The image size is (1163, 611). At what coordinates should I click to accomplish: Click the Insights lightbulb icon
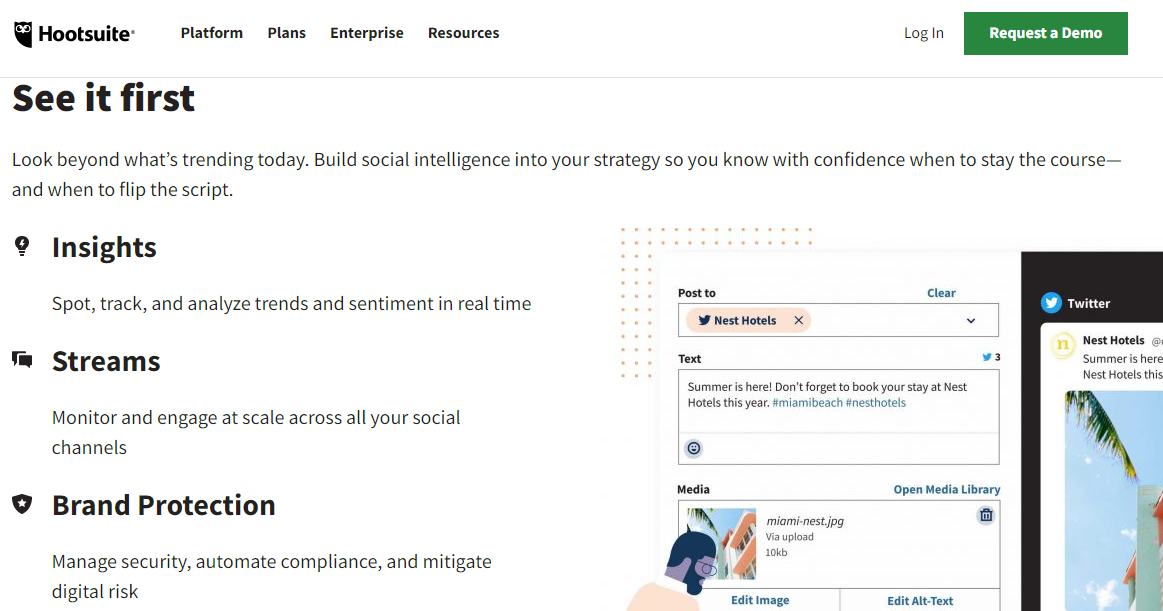click(x=22, y=246)
